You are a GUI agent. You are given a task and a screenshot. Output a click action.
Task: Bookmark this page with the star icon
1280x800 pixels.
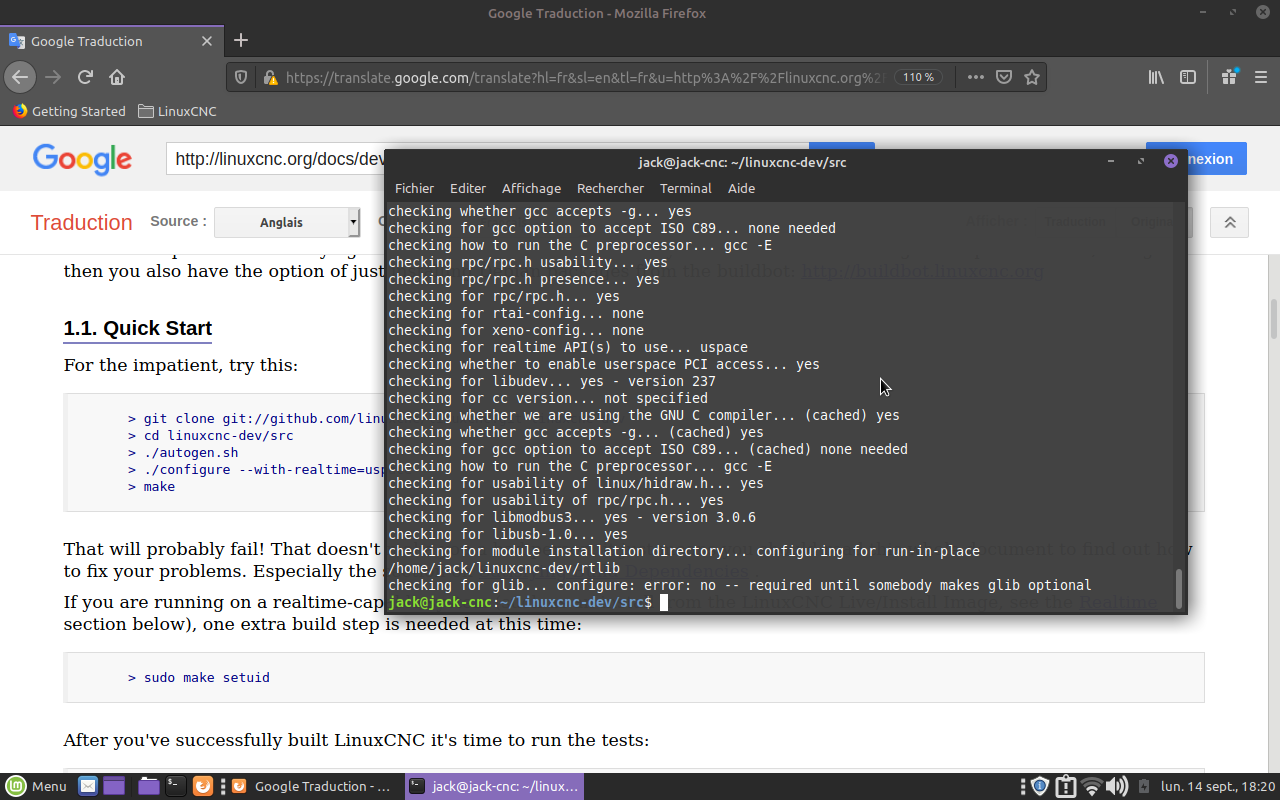click(x=1032, y=77)
